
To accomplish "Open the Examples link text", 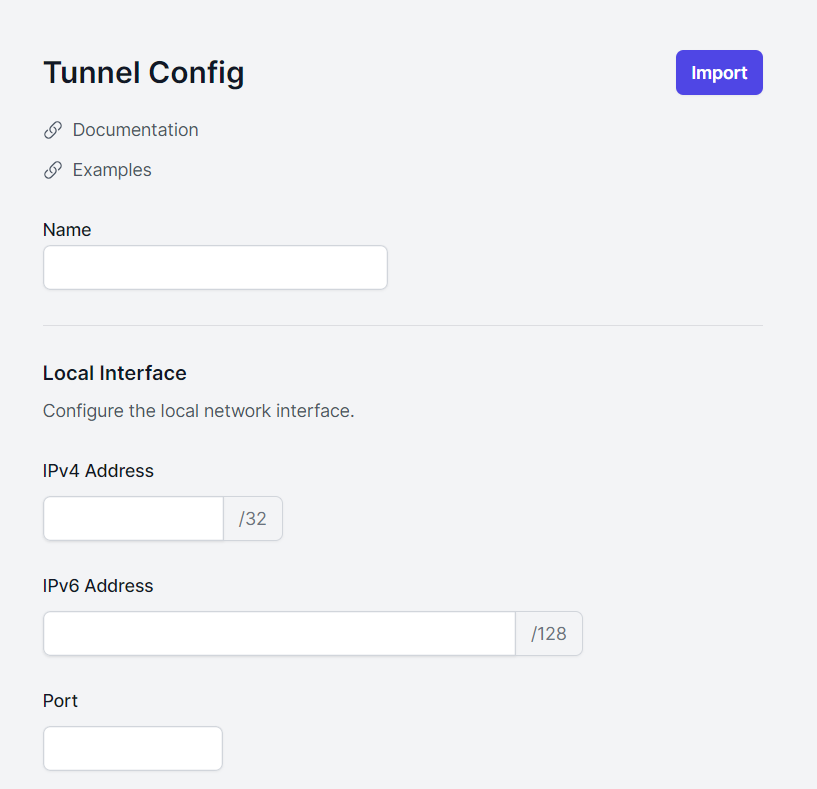I will point(112,170).
